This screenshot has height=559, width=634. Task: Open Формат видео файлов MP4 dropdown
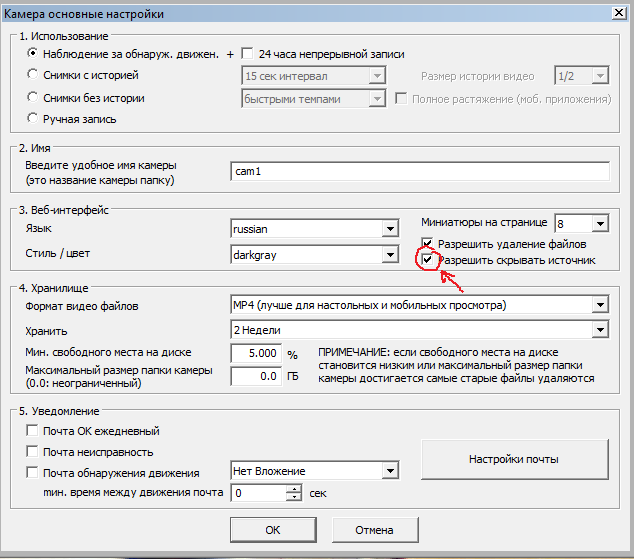pyautogui.click(x=420, y=305)
